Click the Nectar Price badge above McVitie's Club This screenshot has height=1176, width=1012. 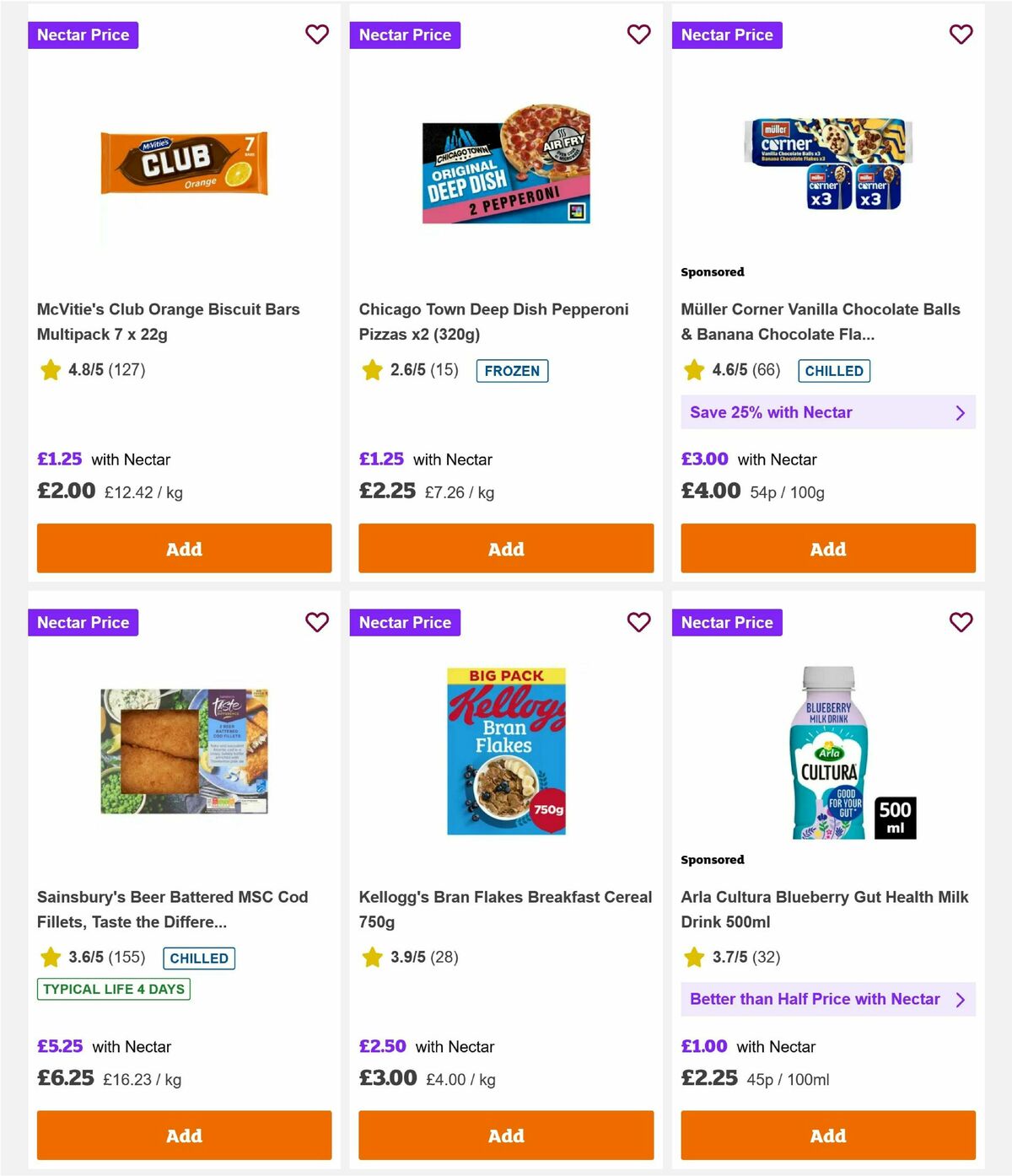(83, 35)
